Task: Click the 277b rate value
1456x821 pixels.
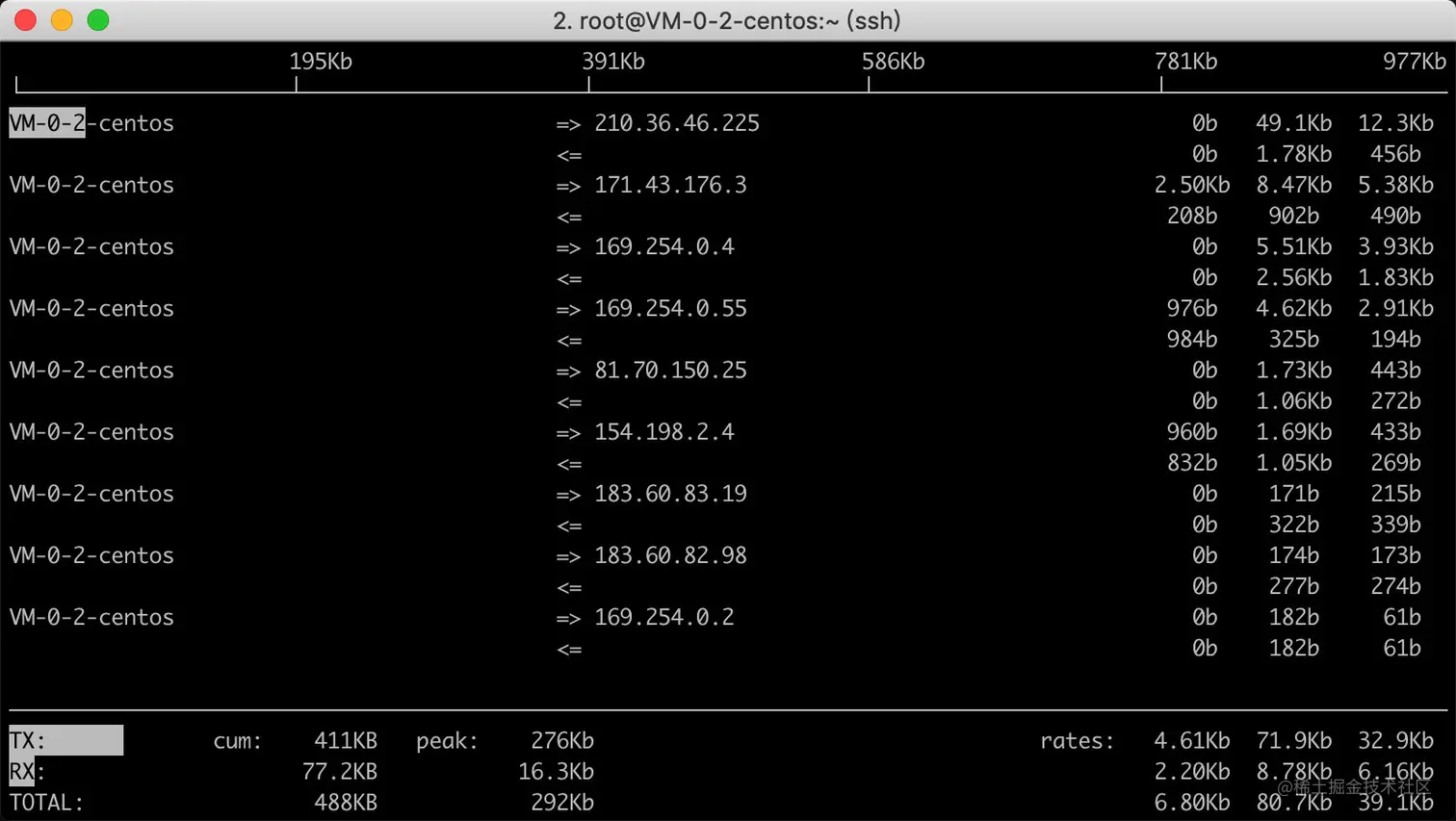Action: (1294, 586)
